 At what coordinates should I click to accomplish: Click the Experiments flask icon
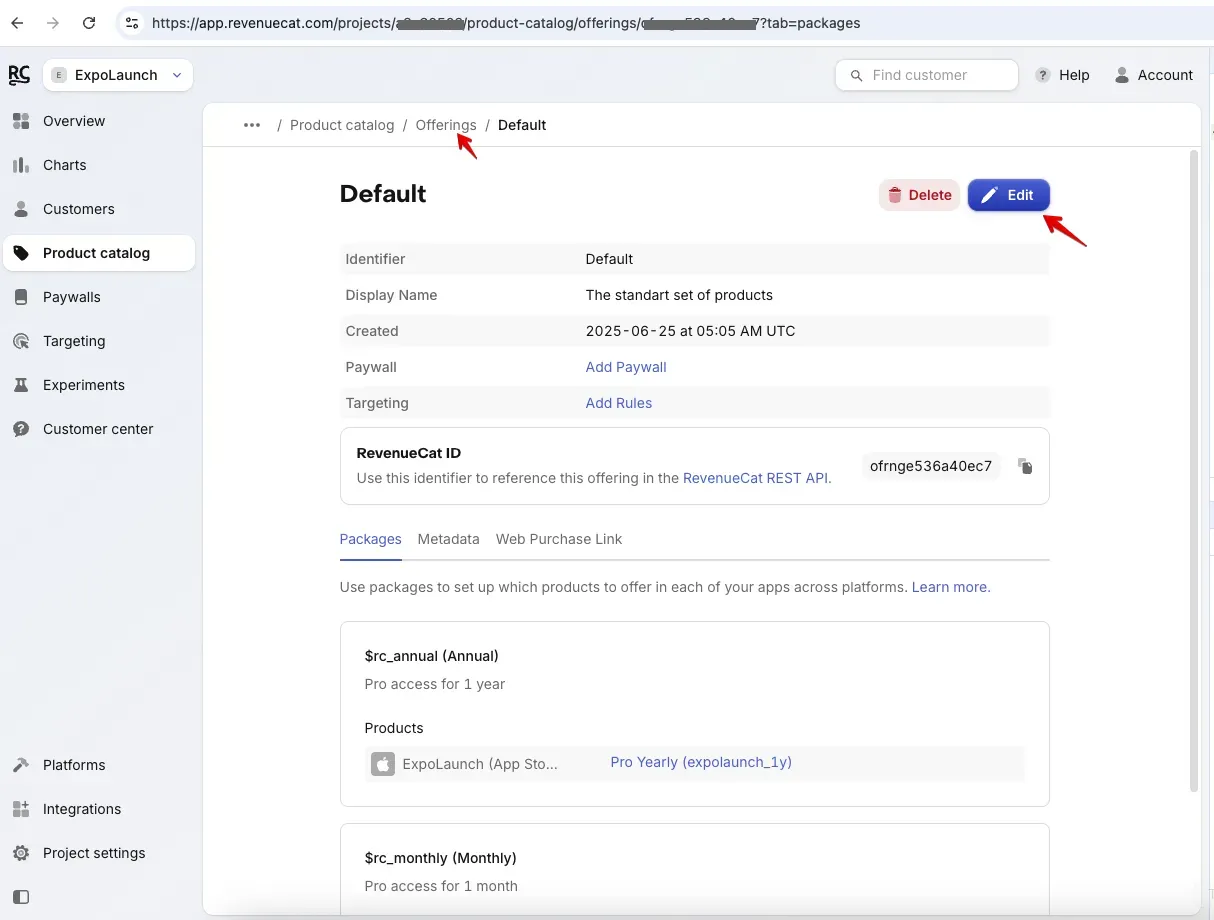[21, 385]
